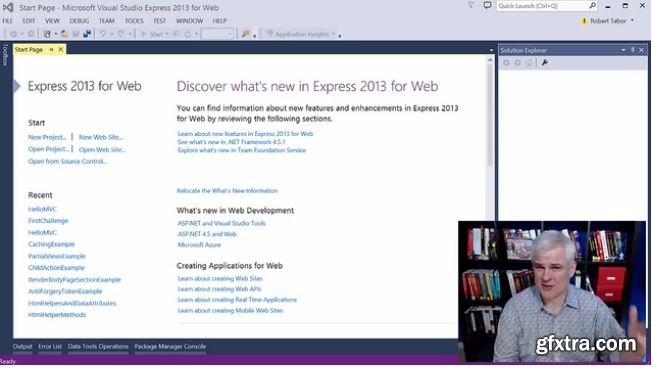The image size is (653, 367).
Task: Open the Redo history dropdown arrow
Action: pos(130,35)
